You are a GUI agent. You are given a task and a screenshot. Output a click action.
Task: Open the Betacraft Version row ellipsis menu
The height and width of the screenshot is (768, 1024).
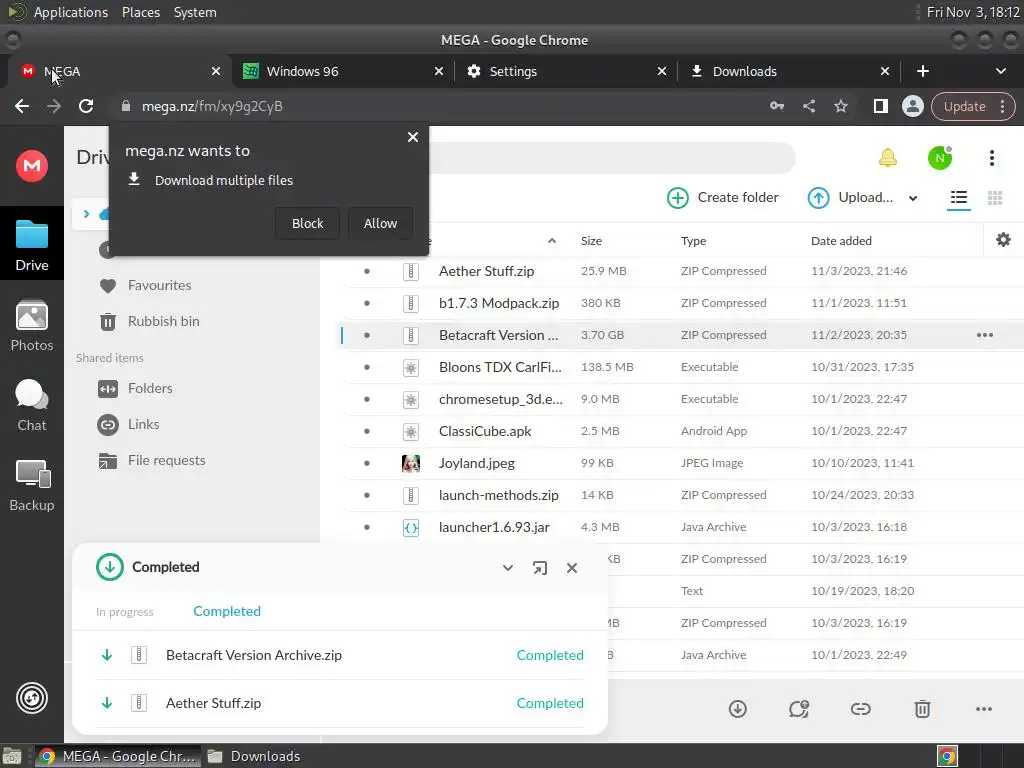pos(984,335)
